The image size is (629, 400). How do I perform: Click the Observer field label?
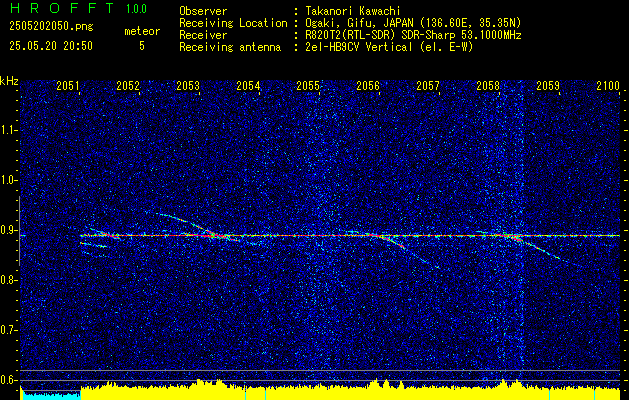click(x=203, y=11)
